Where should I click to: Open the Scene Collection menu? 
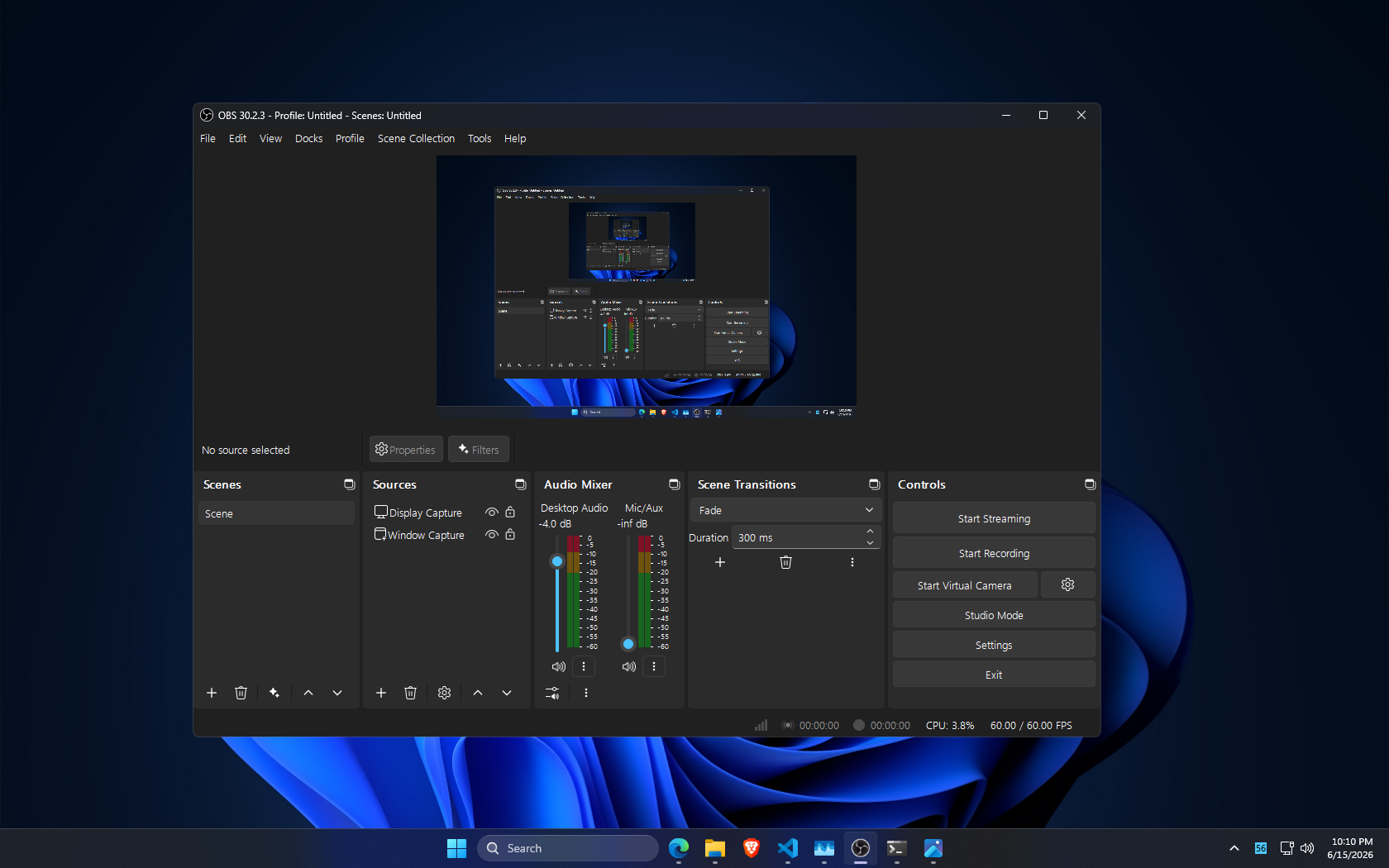416,138
